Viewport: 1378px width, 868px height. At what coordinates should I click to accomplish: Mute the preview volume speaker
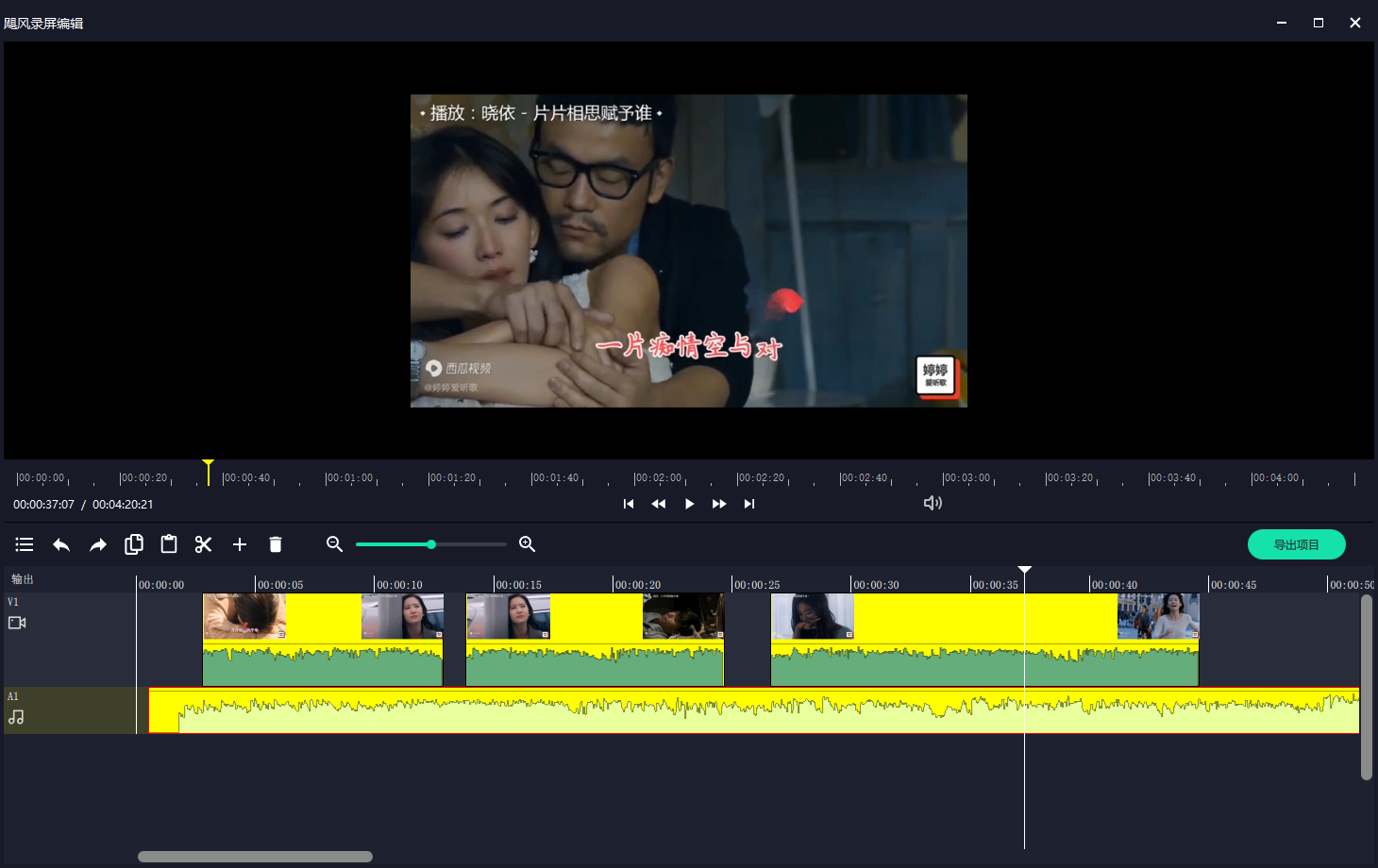(x=933, y=504)
